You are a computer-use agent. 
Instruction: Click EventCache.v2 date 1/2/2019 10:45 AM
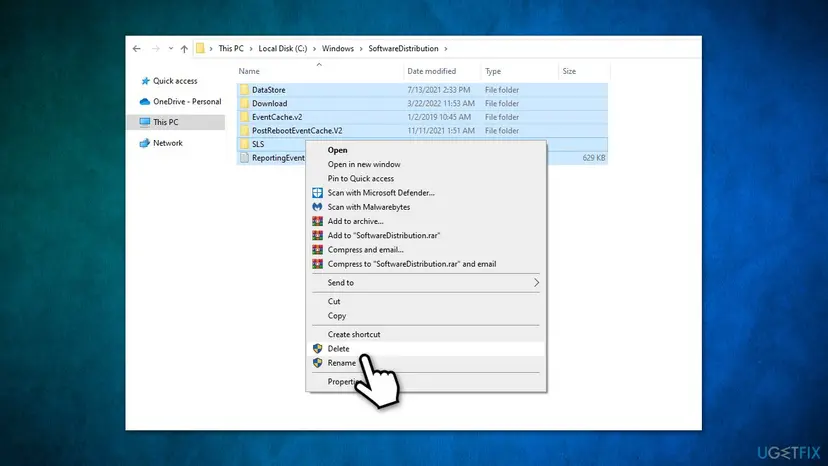439,117
